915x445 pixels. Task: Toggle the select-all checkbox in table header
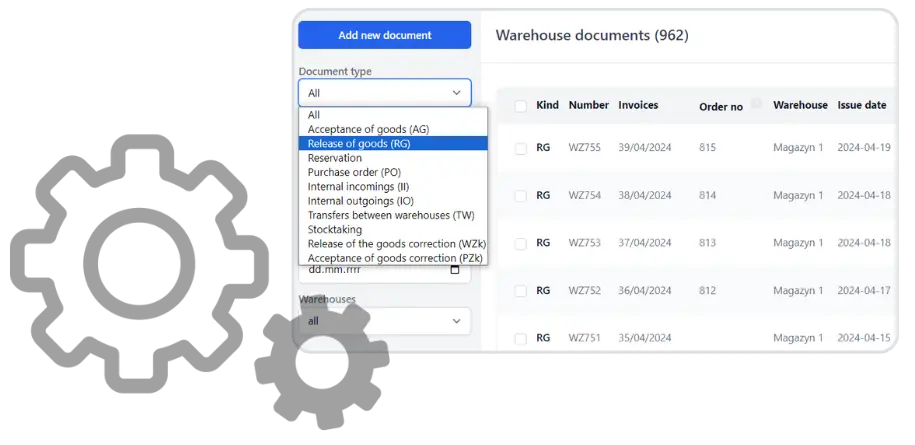[521, 106]
